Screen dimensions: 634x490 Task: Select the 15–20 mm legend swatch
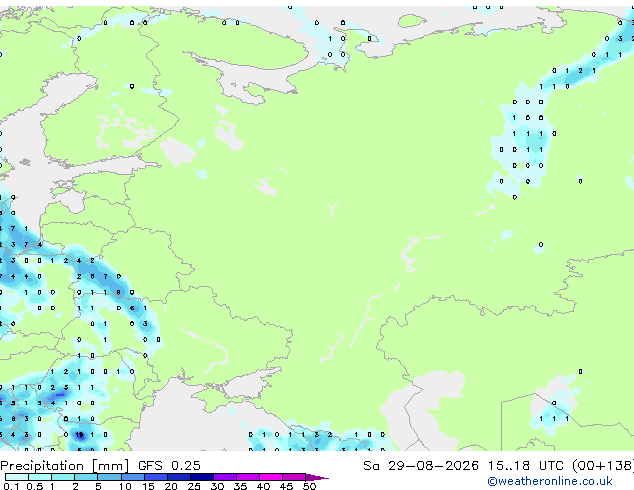(155, 477)
